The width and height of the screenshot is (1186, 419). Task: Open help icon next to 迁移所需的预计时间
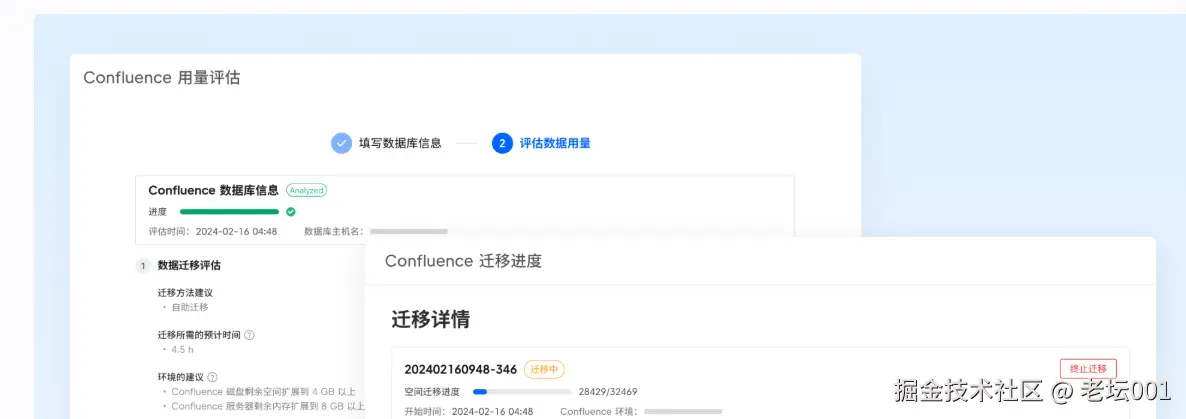250,335
